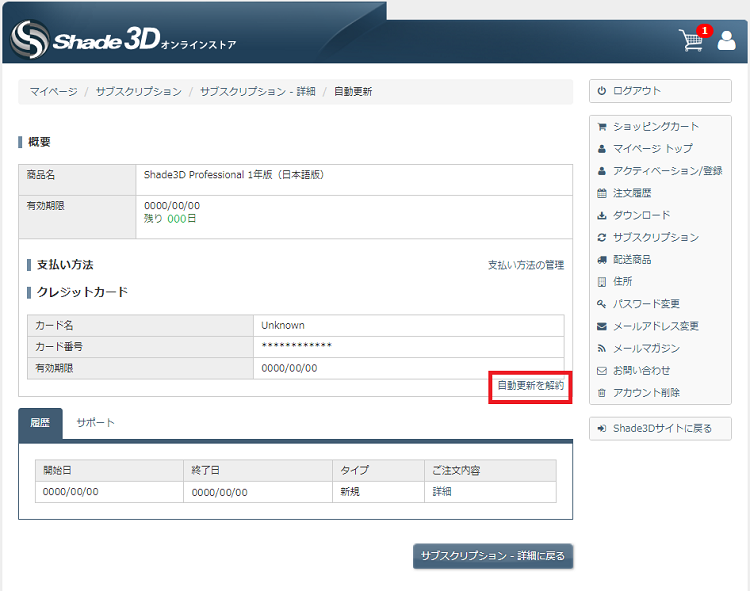The width and height of the screenshot is (750, 591).
Task: Click the タイプ column header
Action: pyautogui.click(x=378, y=471)
